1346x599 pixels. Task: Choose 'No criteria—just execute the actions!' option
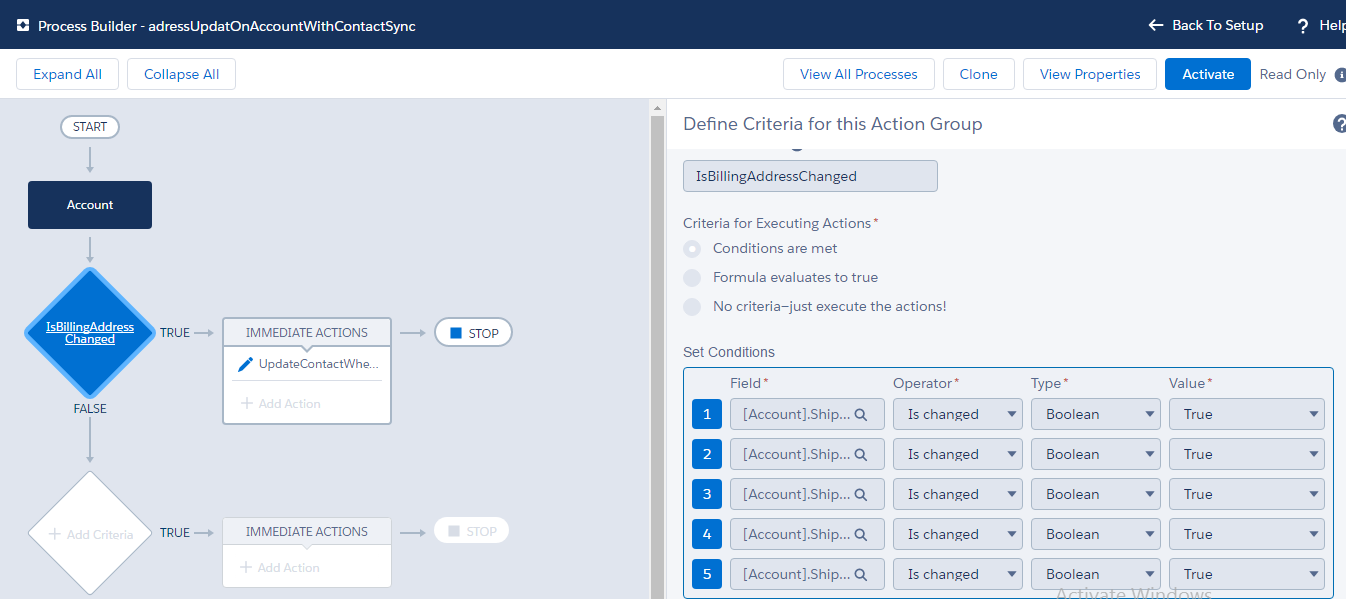click(x=692, y=307)
